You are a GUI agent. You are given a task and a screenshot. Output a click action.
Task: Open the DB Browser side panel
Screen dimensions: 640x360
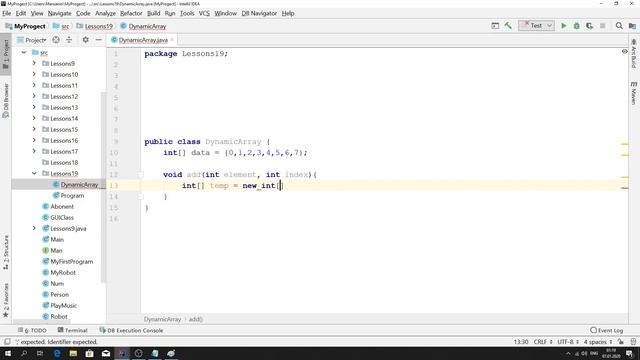tap(6, 100)
